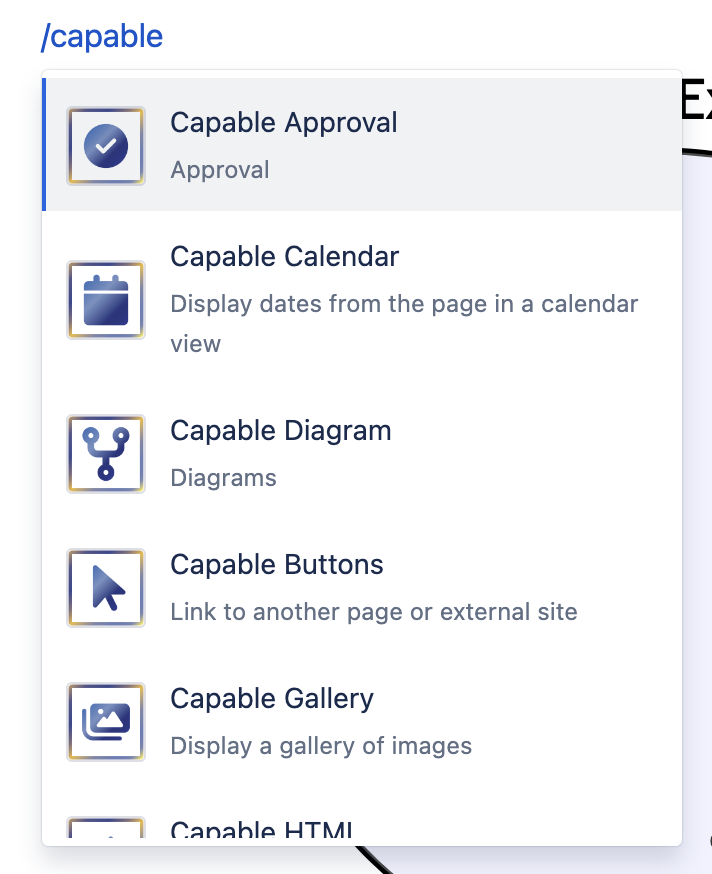Click the Capable Buttons cursor icon
The width and height of the screenshot is (712, 874).
[106, 587]
